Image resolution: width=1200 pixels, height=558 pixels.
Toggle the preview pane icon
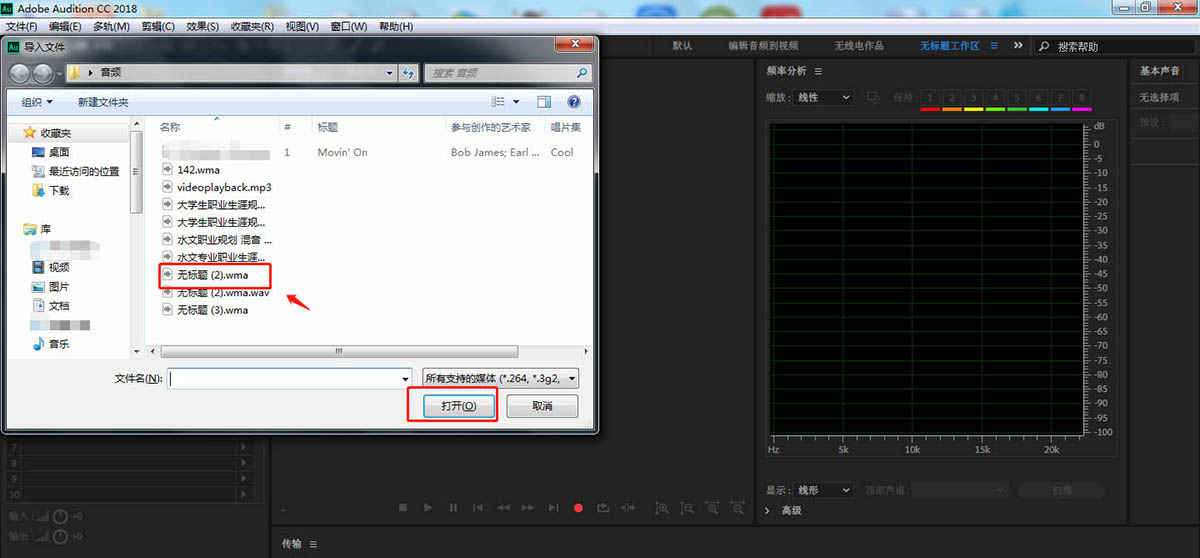coord(544,102)
